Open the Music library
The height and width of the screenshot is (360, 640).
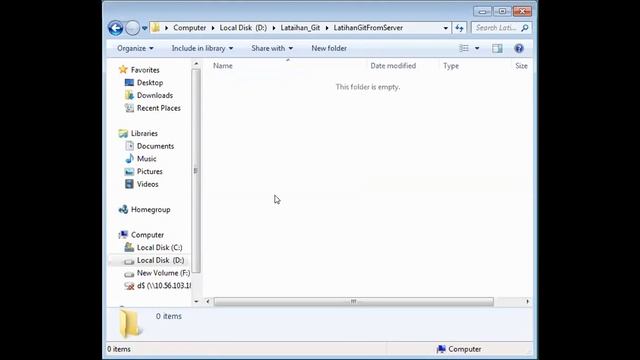coord(147,159)
